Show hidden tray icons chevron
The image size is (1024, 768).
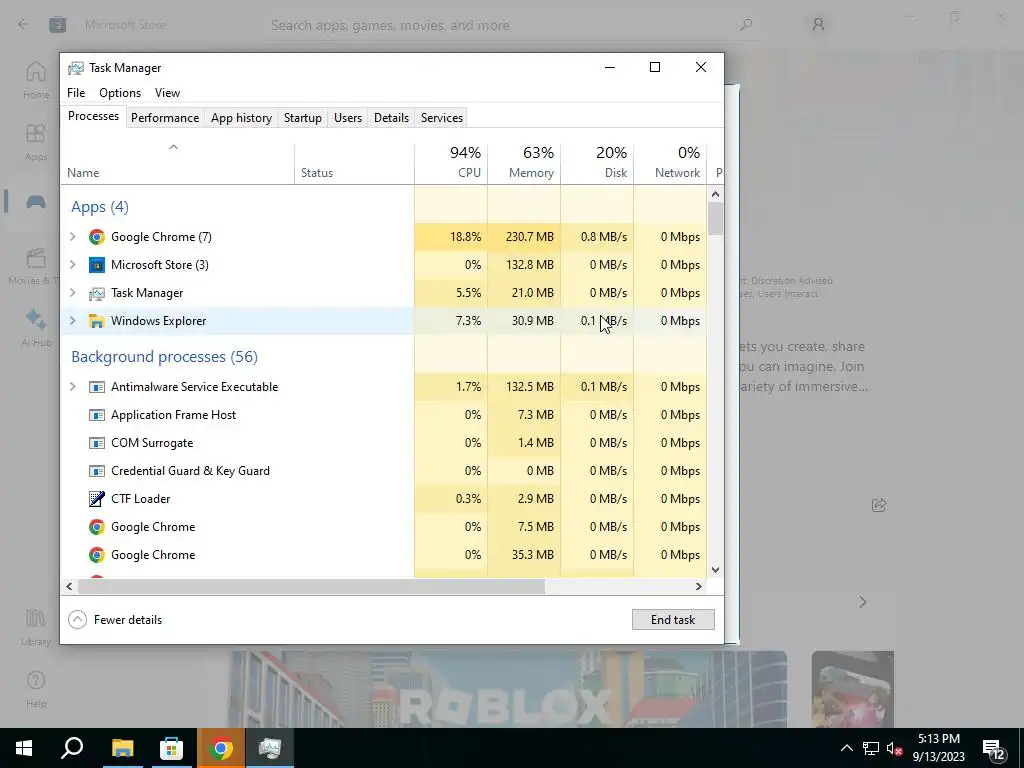[846, 748]
